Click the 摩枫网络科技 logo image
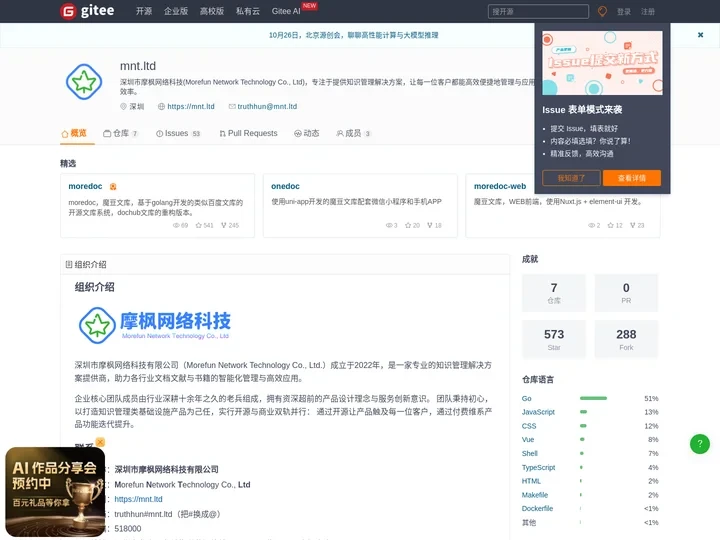This screenshot has width=720, height=540. tap(155, 325)
